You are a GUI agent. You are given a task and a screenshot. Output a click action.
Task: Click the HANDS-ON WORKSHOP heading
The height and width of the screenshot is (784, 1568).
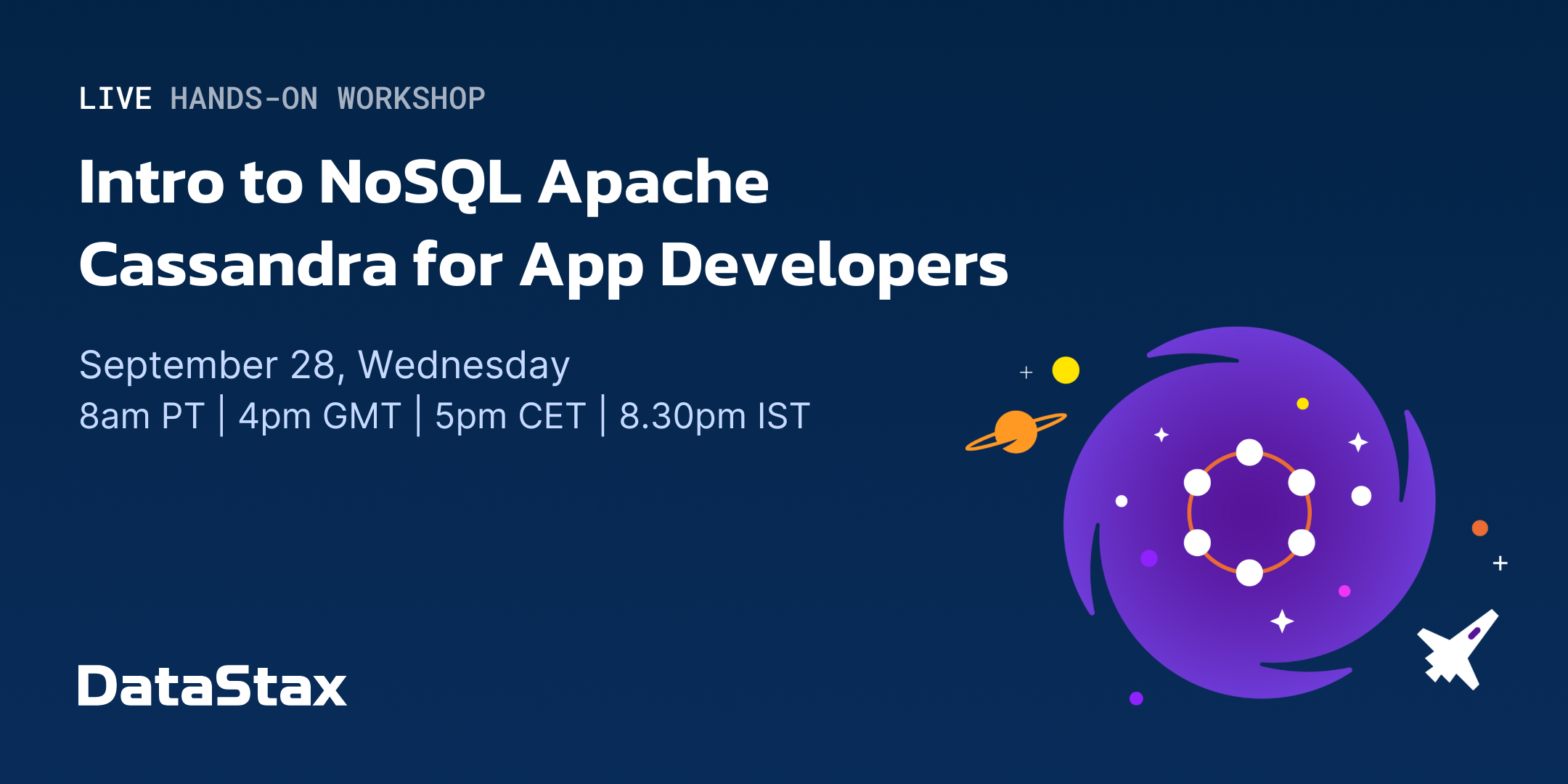pyautogui.click(x=327, y=99)
